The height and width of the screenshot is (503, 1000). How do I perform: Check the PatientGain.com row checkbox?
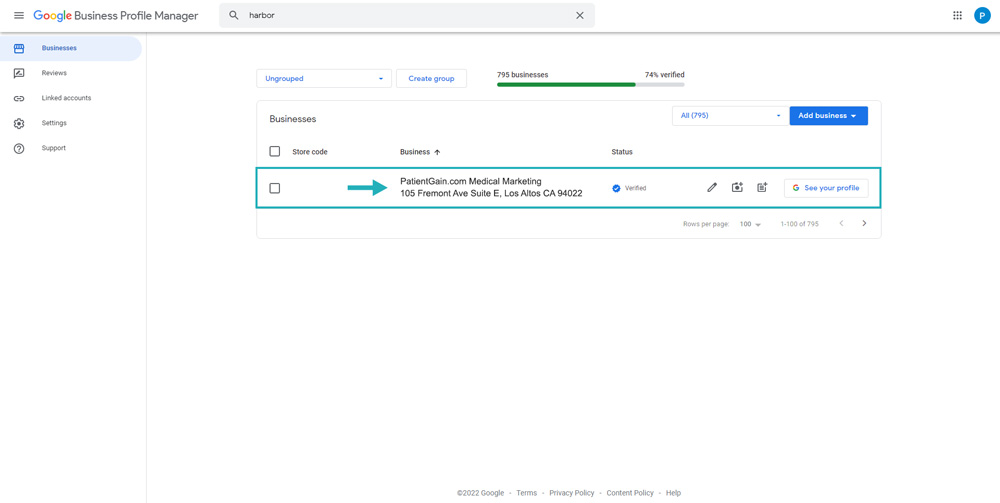[275, 188]
